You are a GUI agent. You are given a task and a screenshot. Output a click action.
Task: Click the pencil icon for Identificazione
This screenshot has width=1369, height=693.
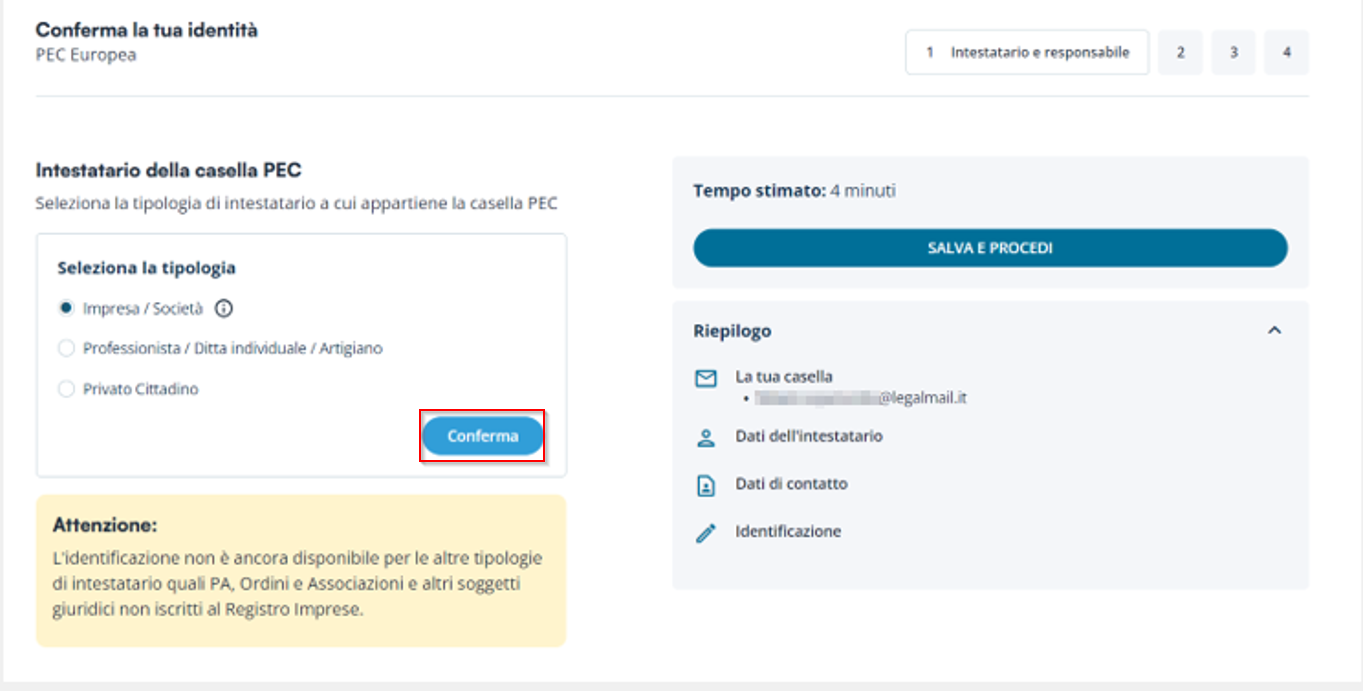point(706,533)
